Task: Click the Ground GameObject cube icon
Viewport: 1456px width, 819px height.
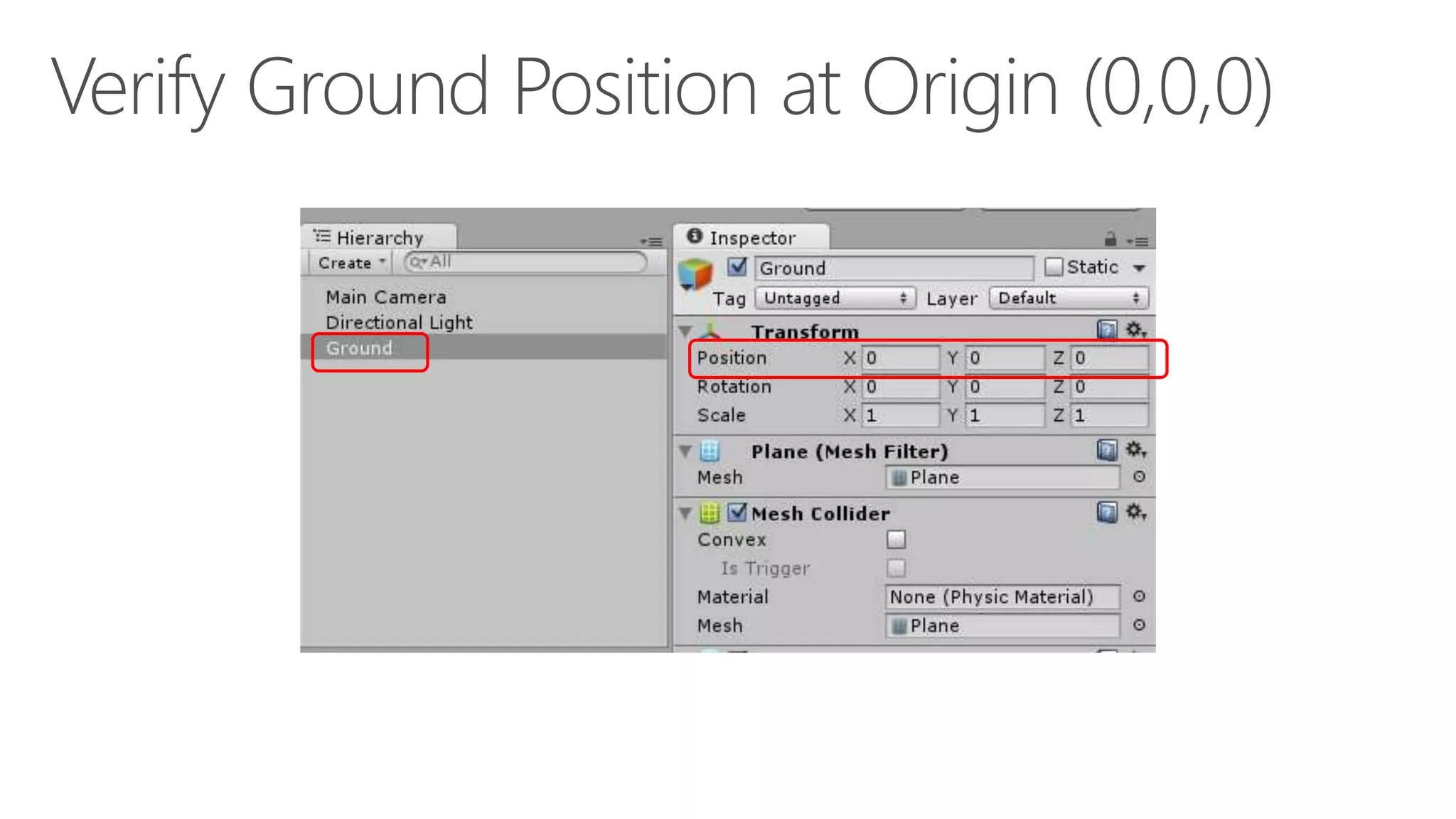Action: coord(695,275)
